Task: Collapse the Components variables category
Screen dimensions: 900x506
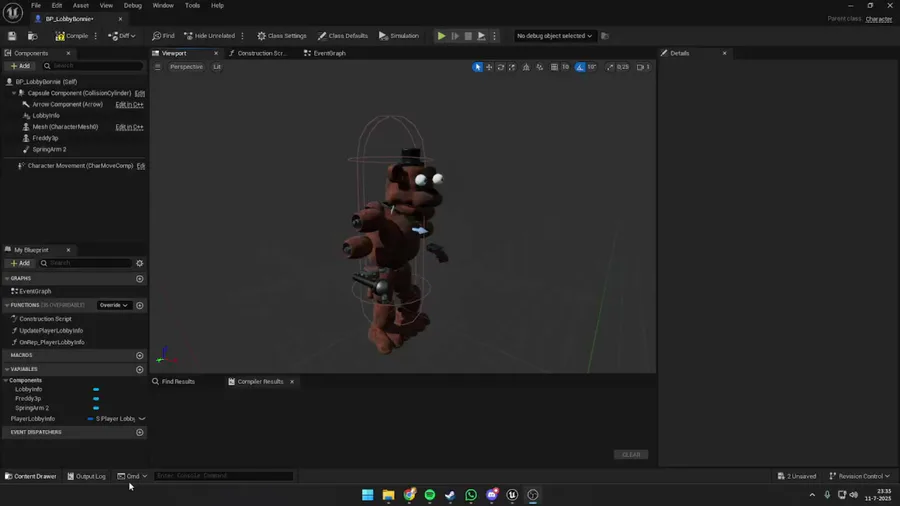Action: click(6, 380)
